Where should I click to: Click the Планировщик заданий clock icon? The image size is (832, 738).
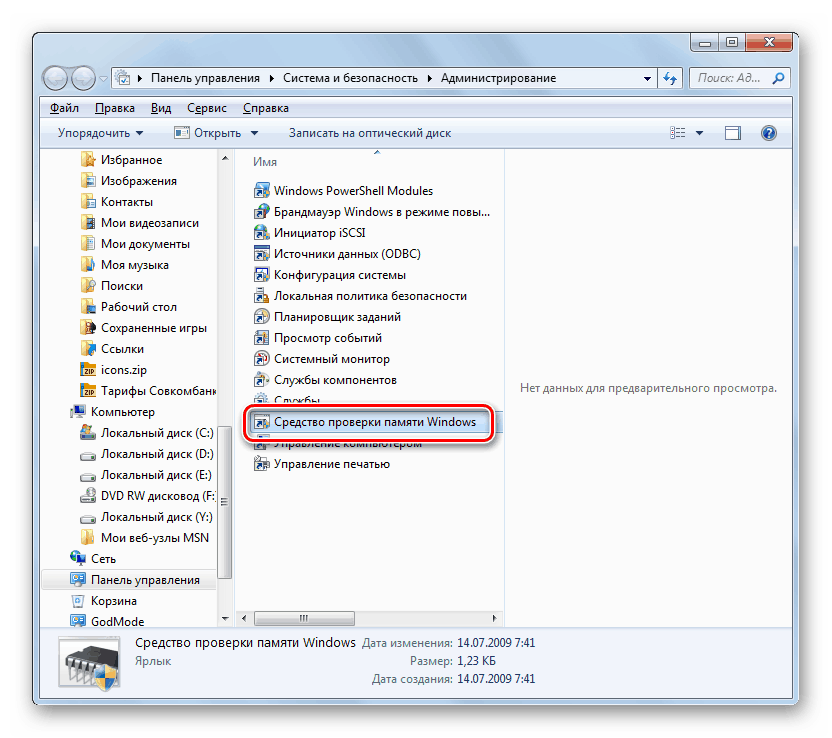pyautogui.click(x=262, y=317)
